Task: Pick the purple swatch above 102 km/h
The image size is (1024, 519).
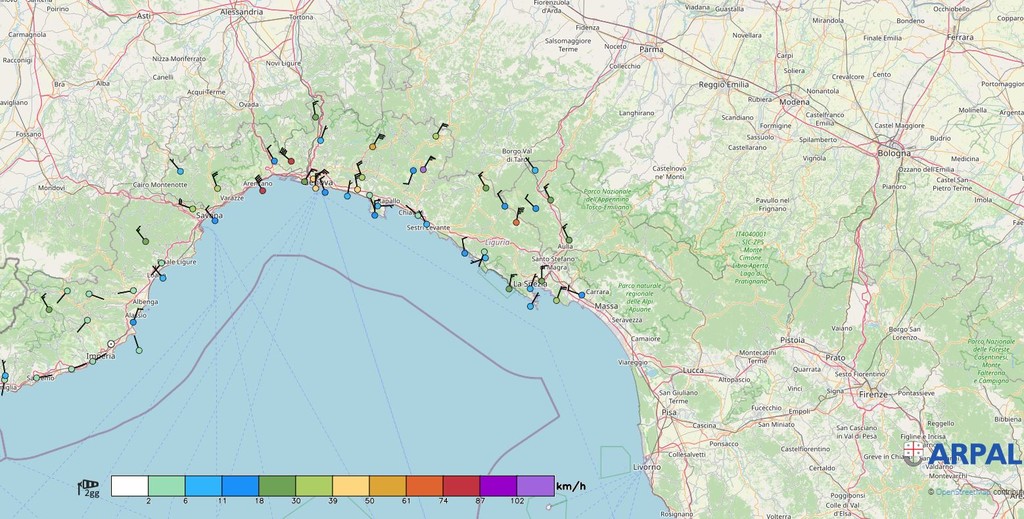Action: (x=535, y=486)
